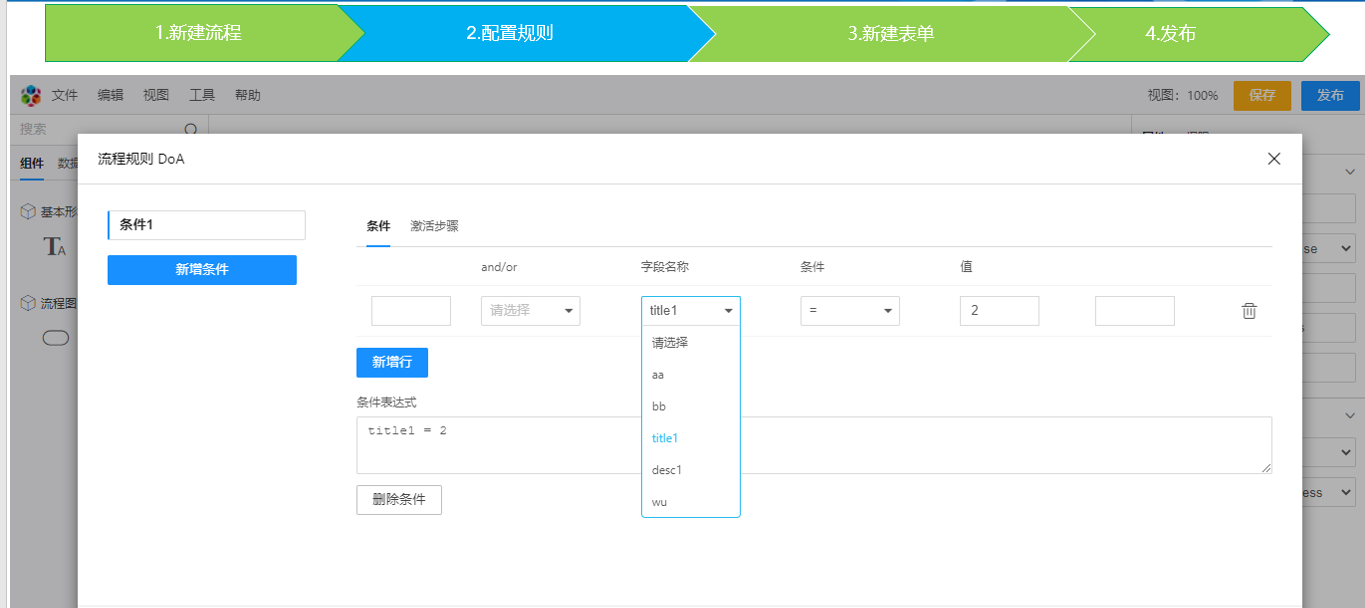Click the empty field before and/or dropdown

pos(411,311)
